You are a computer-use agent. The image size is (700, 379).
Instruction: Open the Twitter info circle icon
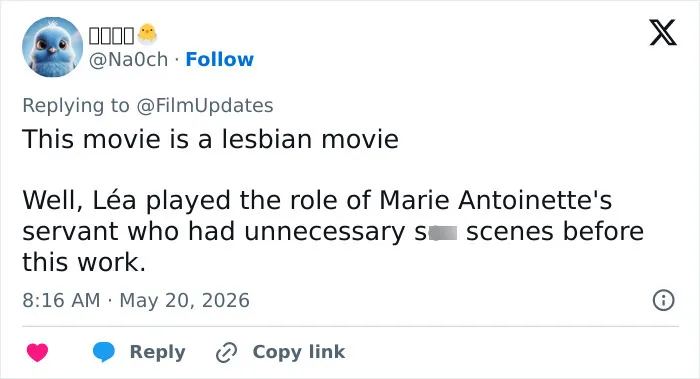pyautogui.click(x=663, y=300)
